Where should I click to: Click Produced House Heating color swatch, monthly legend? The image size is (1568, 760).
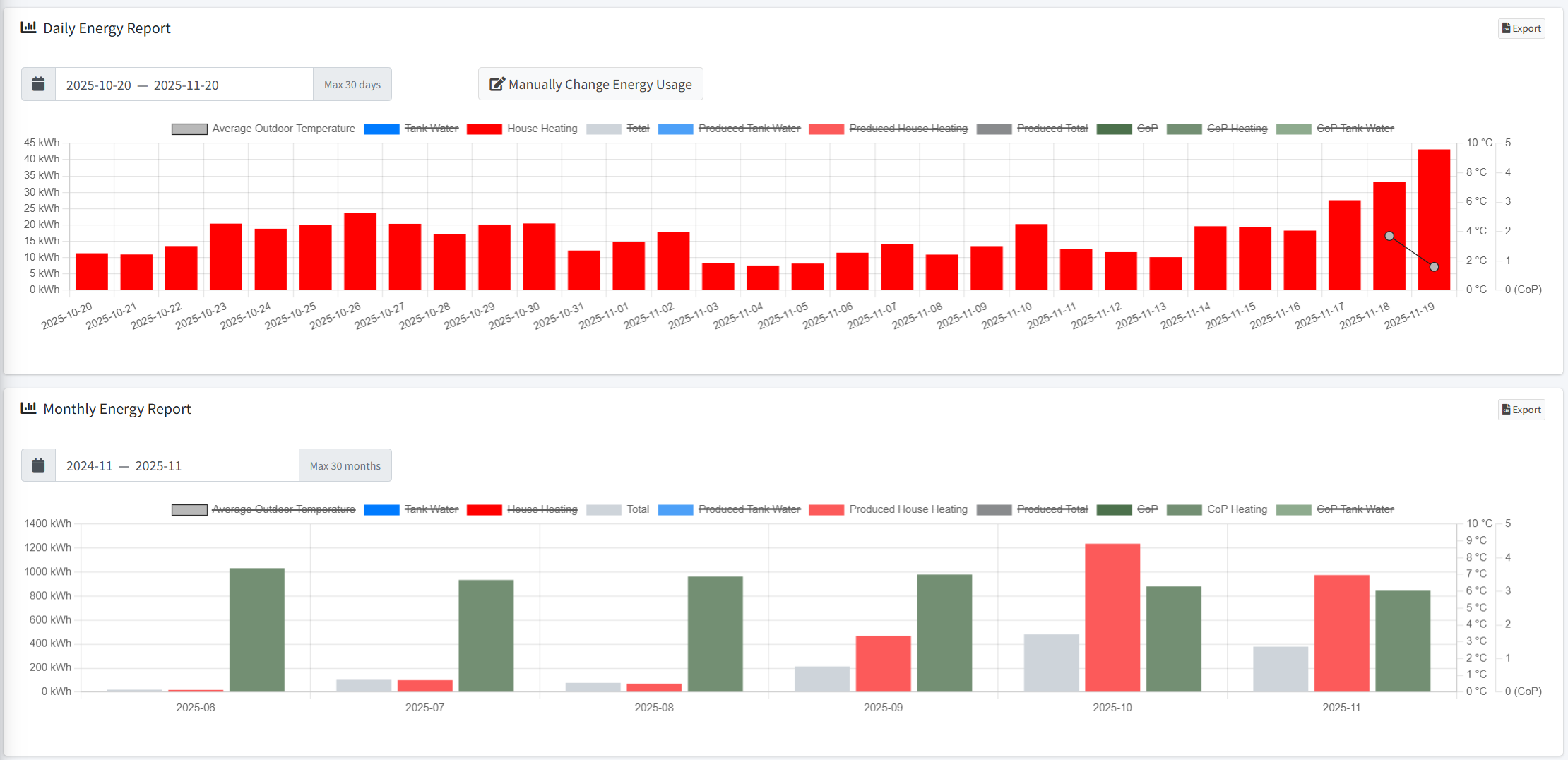(x=826, y=510)
